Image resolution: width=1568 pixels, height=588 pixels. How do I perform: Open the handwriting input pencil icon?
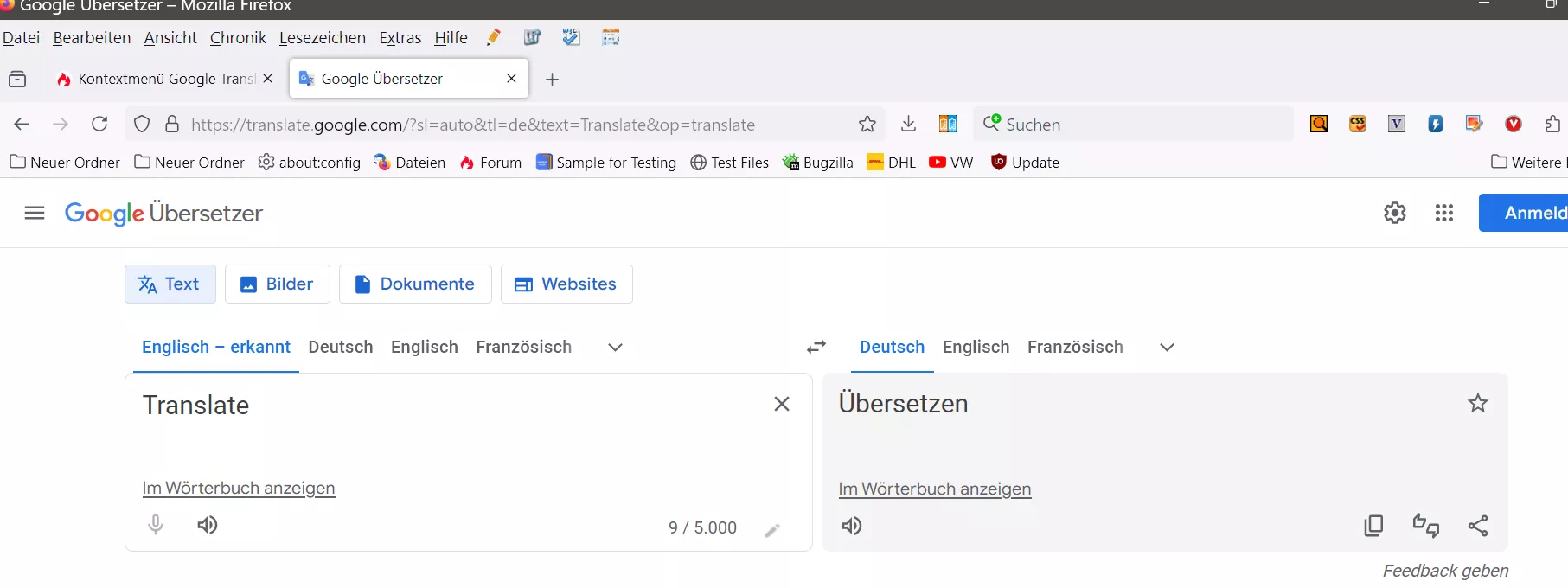coord(772,530)
